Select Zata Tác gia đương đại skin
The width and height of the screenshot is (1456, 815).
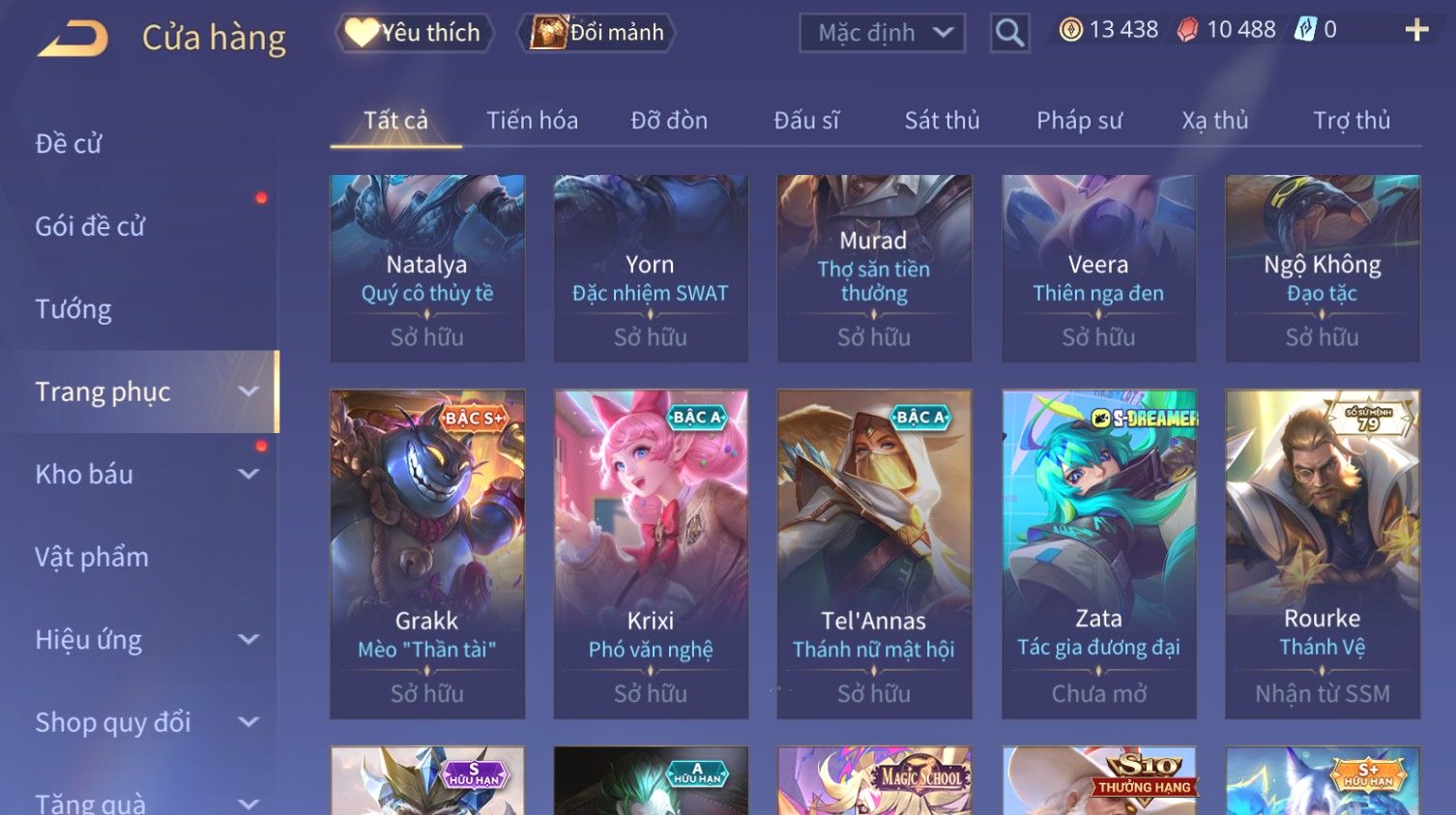(1098, 554)
